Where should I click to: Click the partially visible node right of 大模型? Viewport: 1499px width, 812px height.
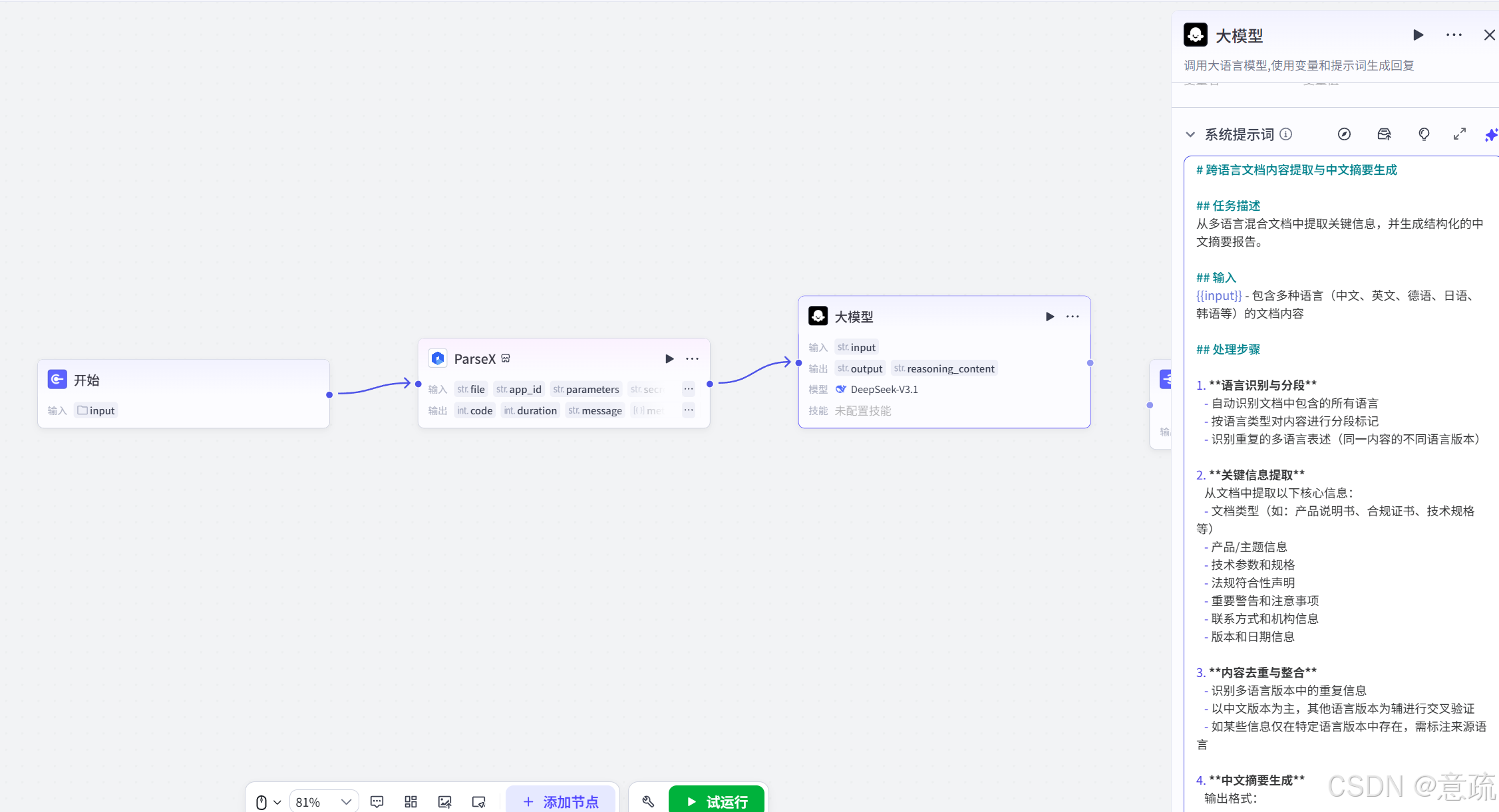(1161, 404)
